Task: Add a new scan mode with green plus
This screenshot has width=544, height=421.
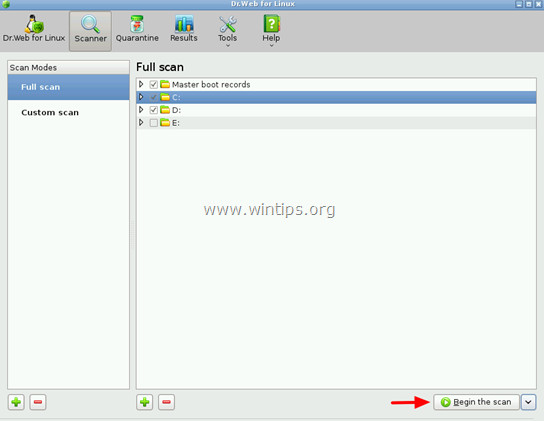Action: pyautogui.click(x=16, y=402)
